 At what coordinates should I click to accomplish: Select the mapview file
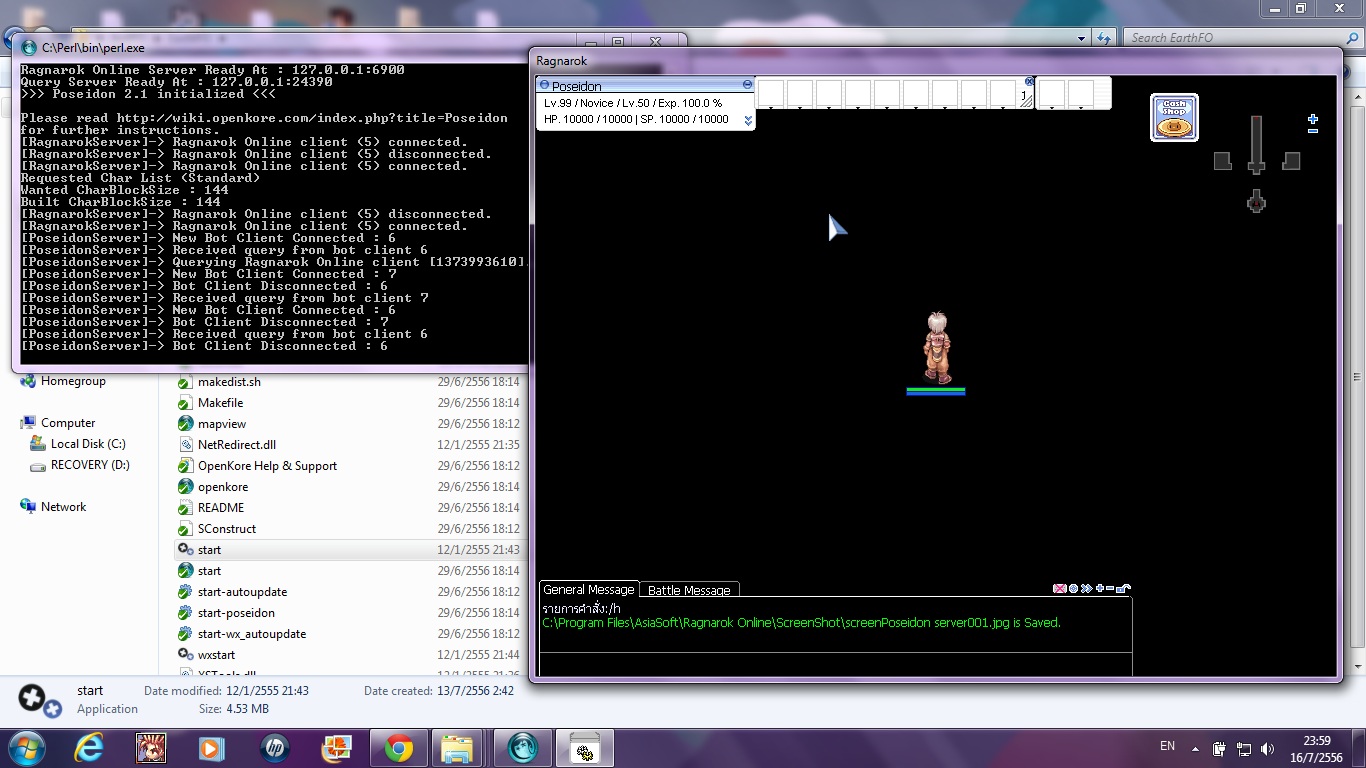(x=222, y=424)
